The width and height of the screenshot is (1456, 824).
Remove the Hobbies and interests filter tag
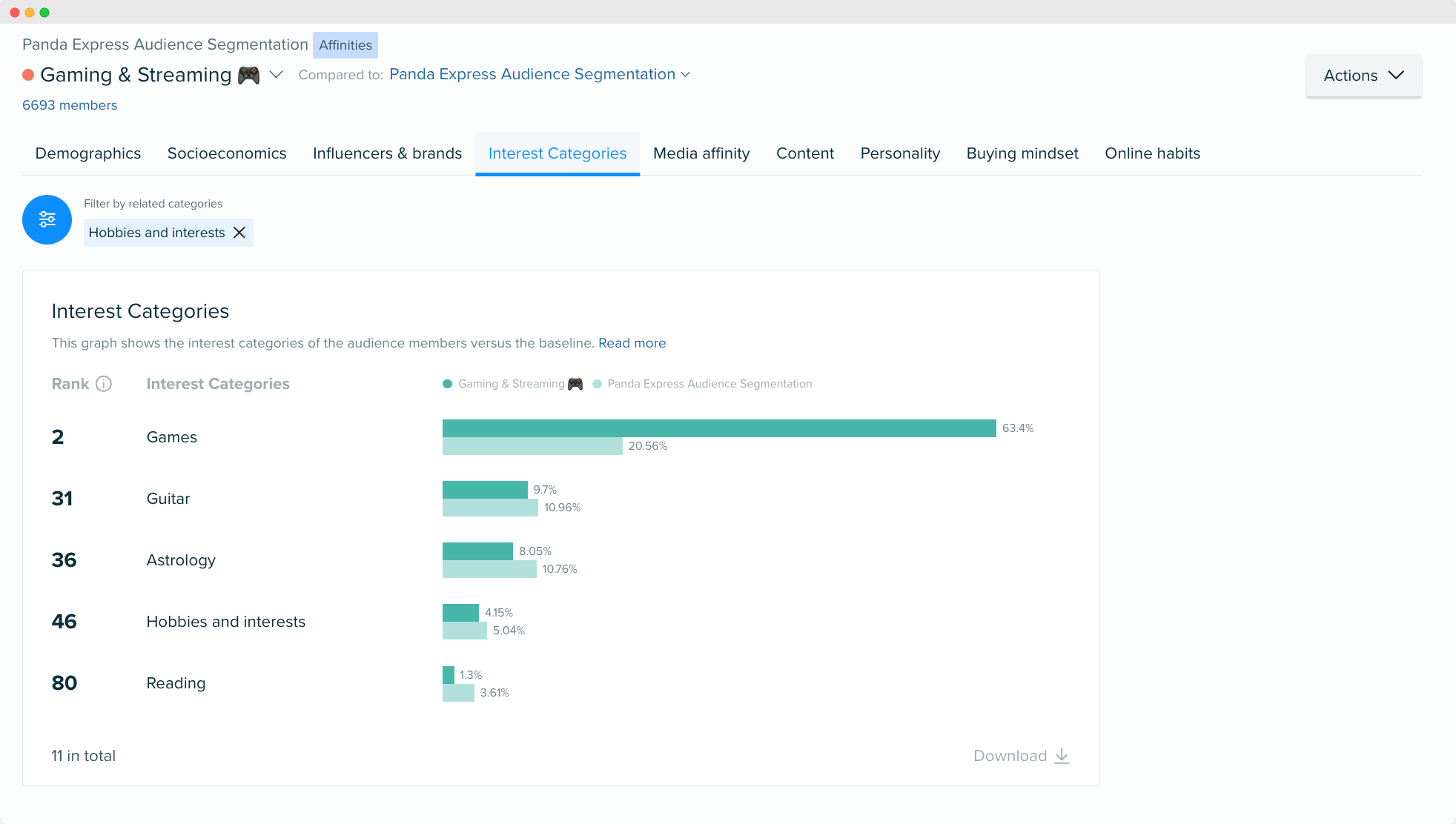tap(239, 232)
